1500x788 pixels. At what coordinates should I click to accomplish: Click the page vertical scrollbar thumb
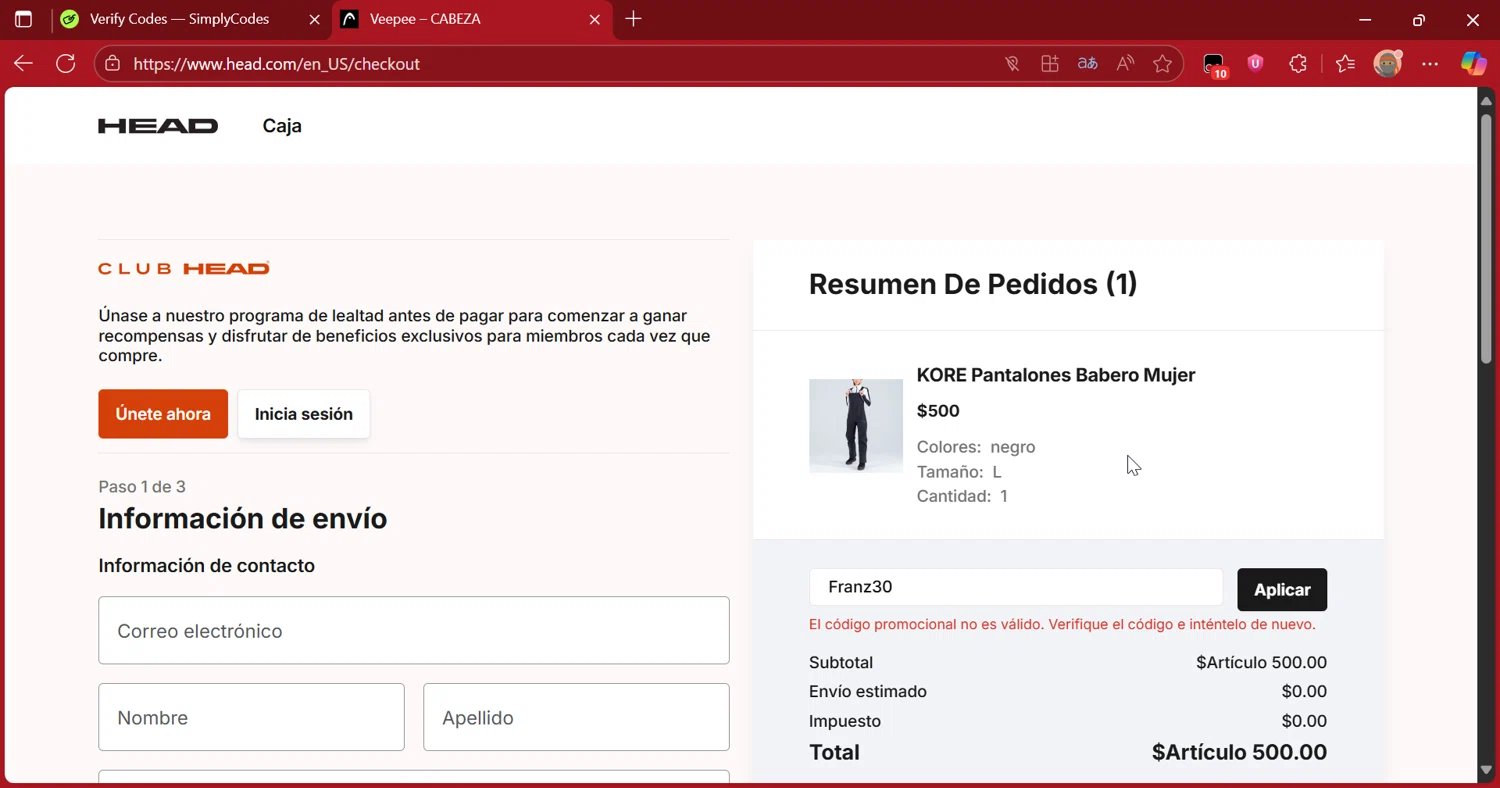(x=1486, y=238)
